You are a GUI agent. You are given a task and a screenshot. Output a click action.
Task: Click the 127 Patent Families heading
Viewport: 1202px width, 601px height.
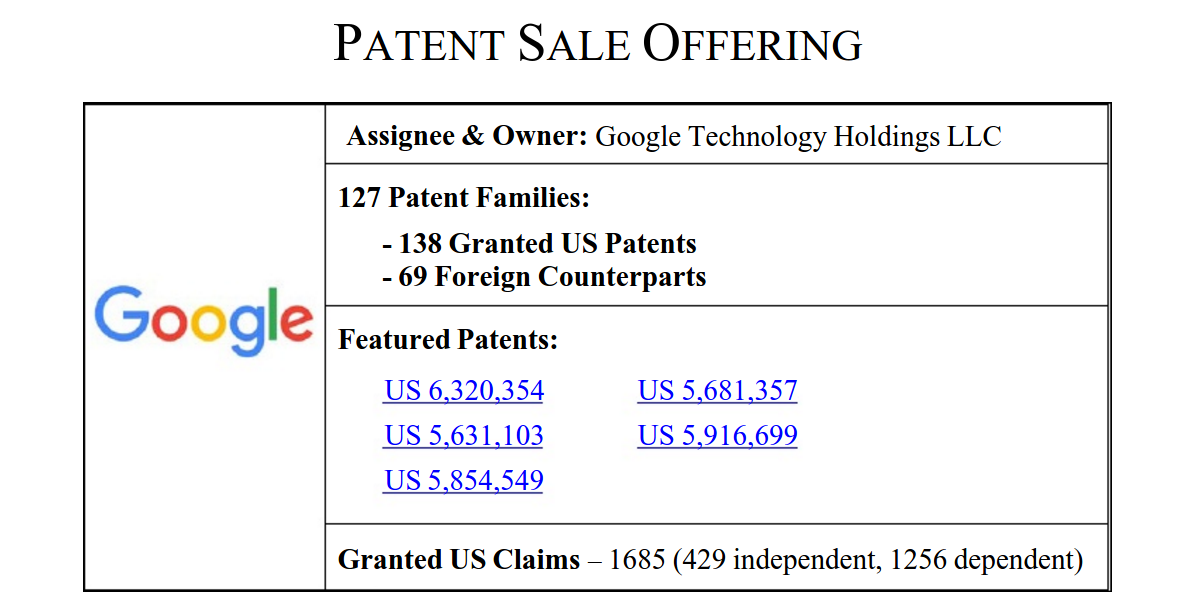[464, 198]
